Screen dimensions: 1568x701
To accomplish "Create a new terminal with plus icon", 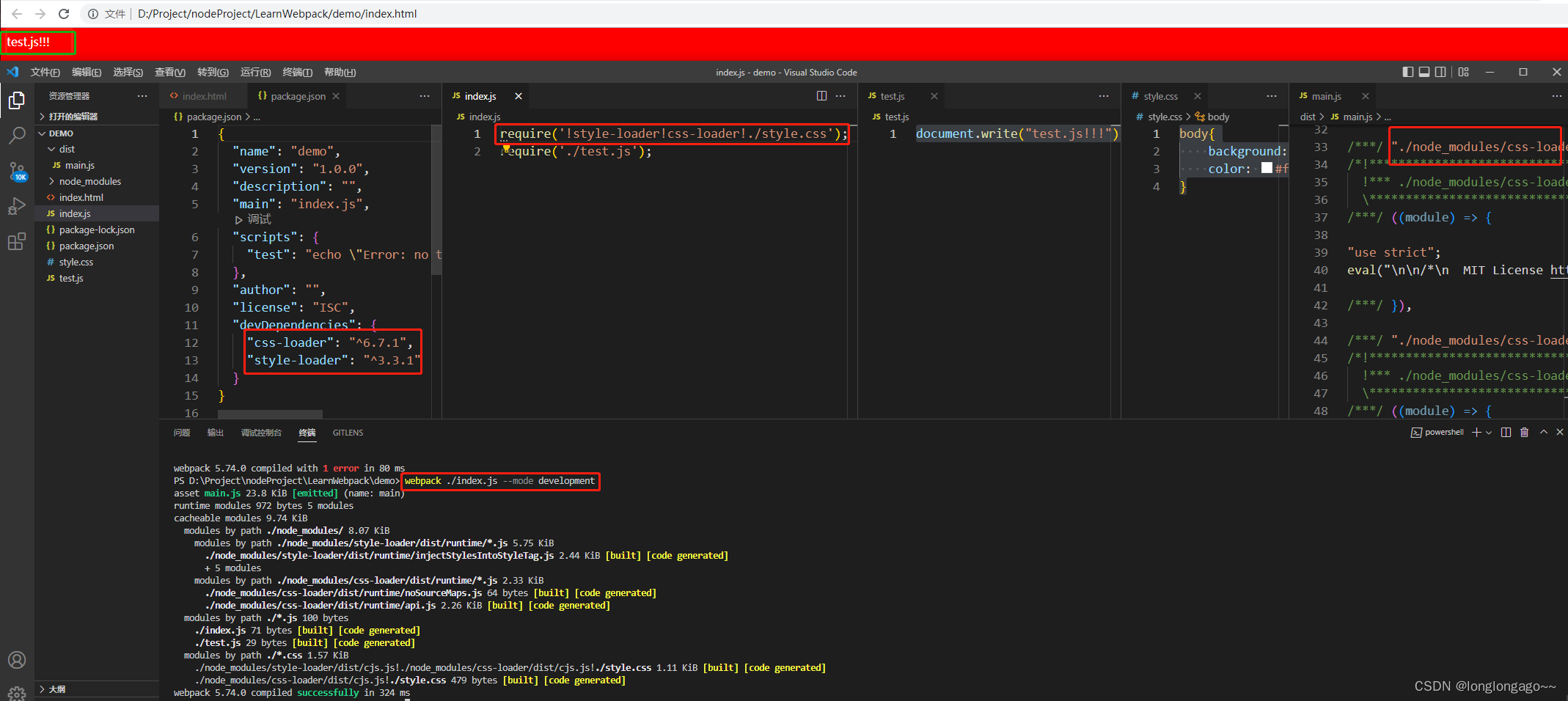I will pyautogui.click(x=1476, y=433).
